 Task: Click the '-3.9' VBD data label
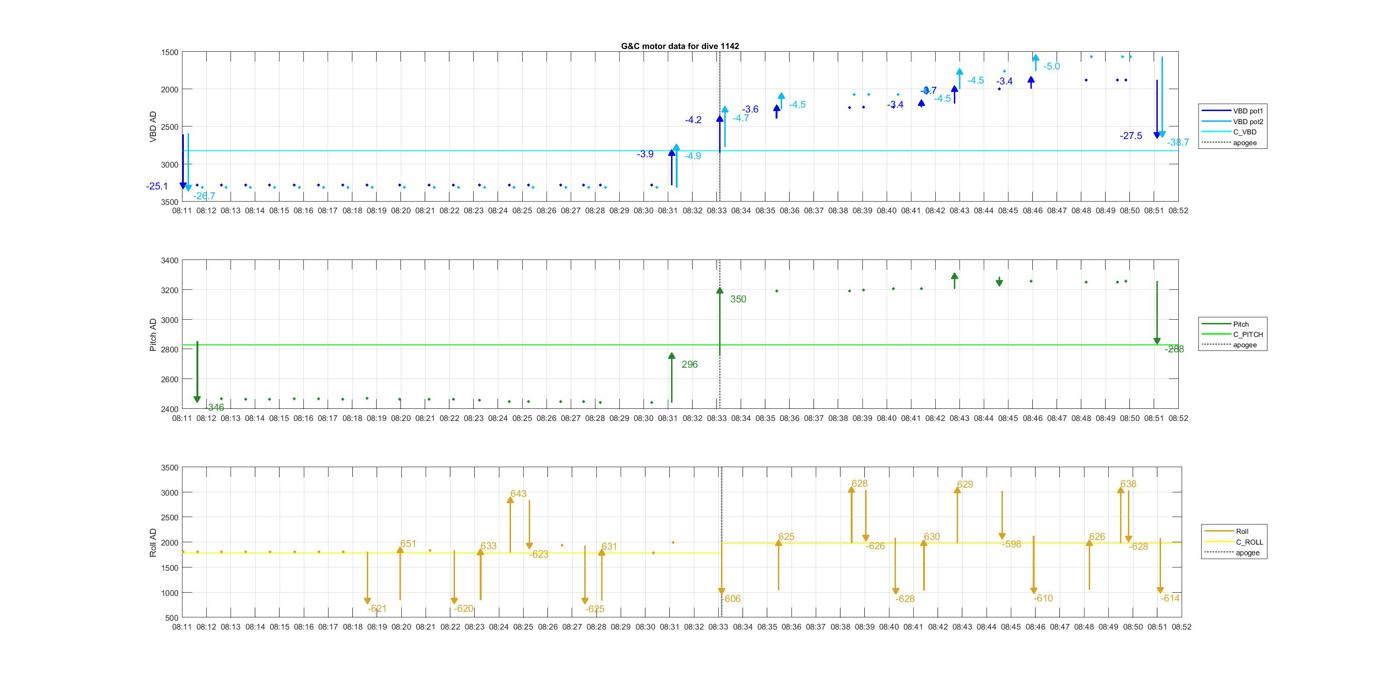[645, 154]
